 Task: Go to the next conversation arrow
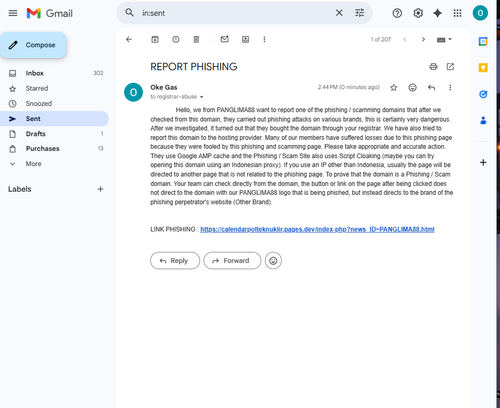(423, 39)
